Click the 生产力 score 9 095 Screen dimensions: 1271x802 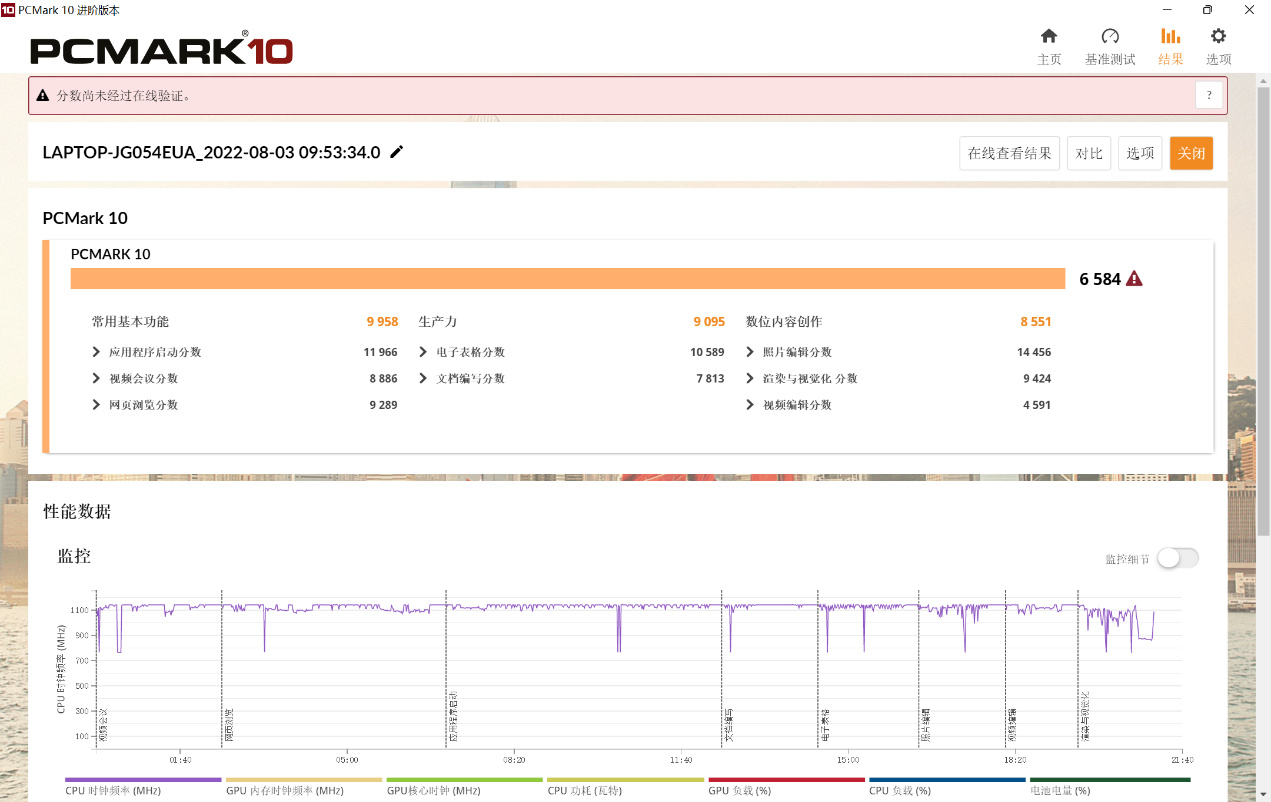(709, 322)
